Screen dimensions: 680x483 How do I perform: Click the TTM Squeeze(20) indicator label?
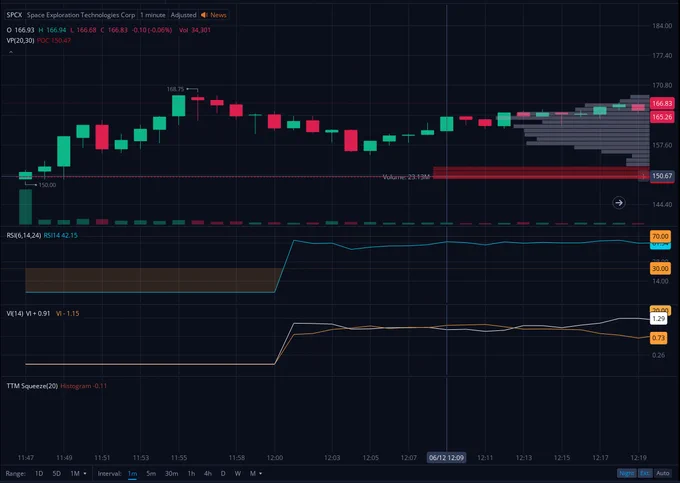pyautogui.click(x=32, y=386)
